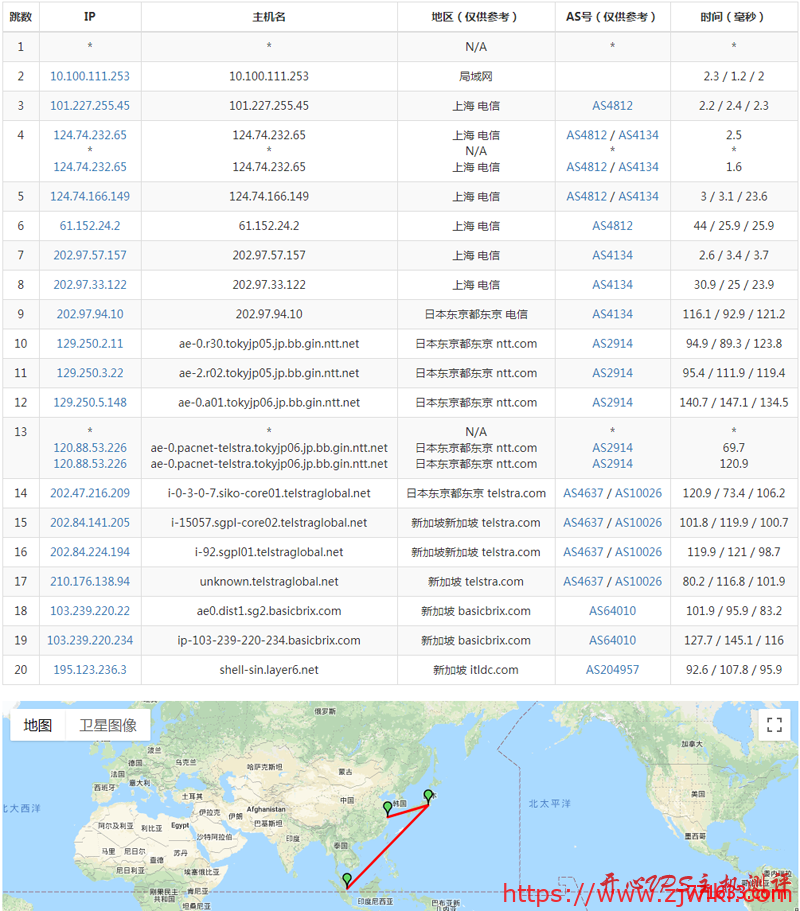Click the 210.176.138.94 IP link
This screenshot has height=911, width=800.
(90, 581)
